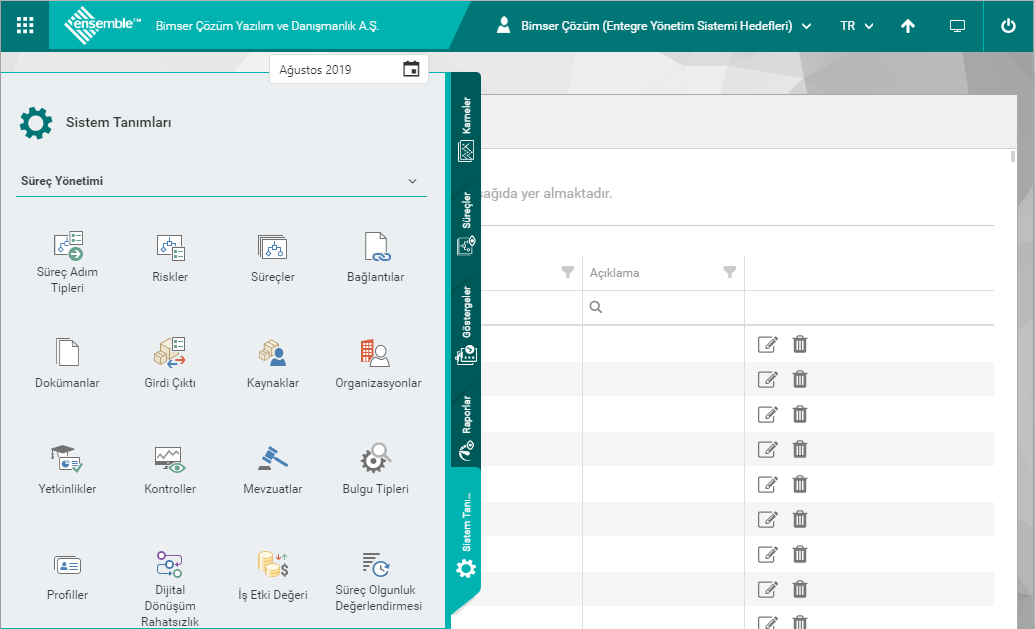Open Bağlantılar link icon
The height and width of the screenshot is (629, 1035).
(376, 247)
